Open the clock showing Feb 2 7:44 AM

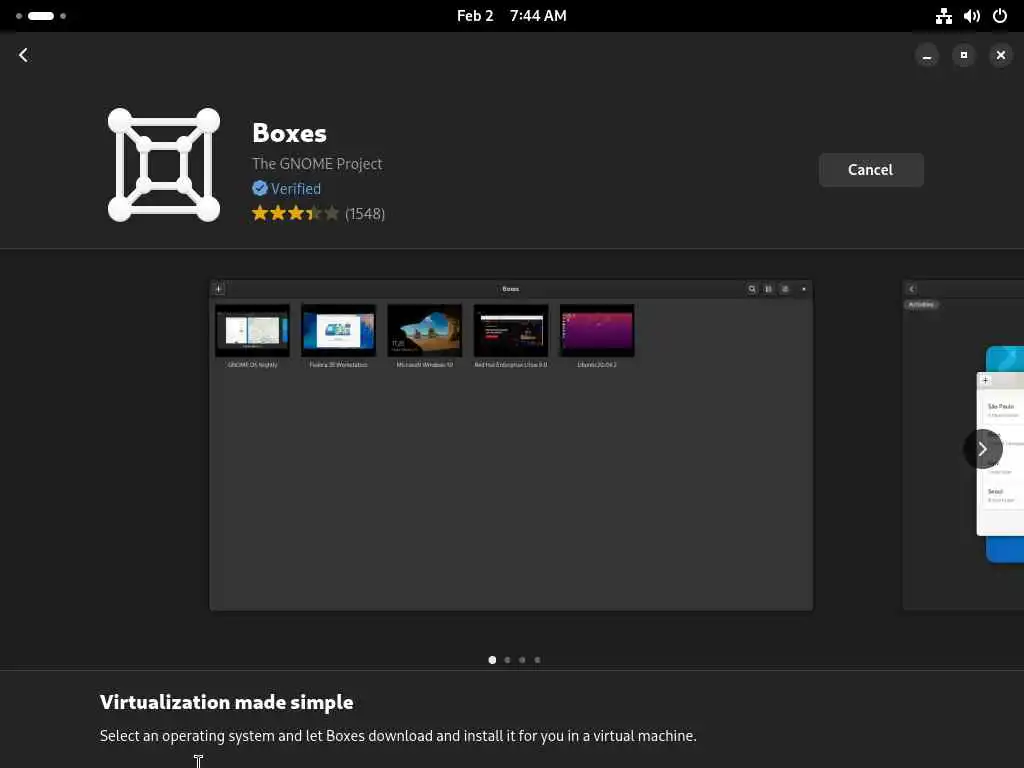tap(511, 16)
